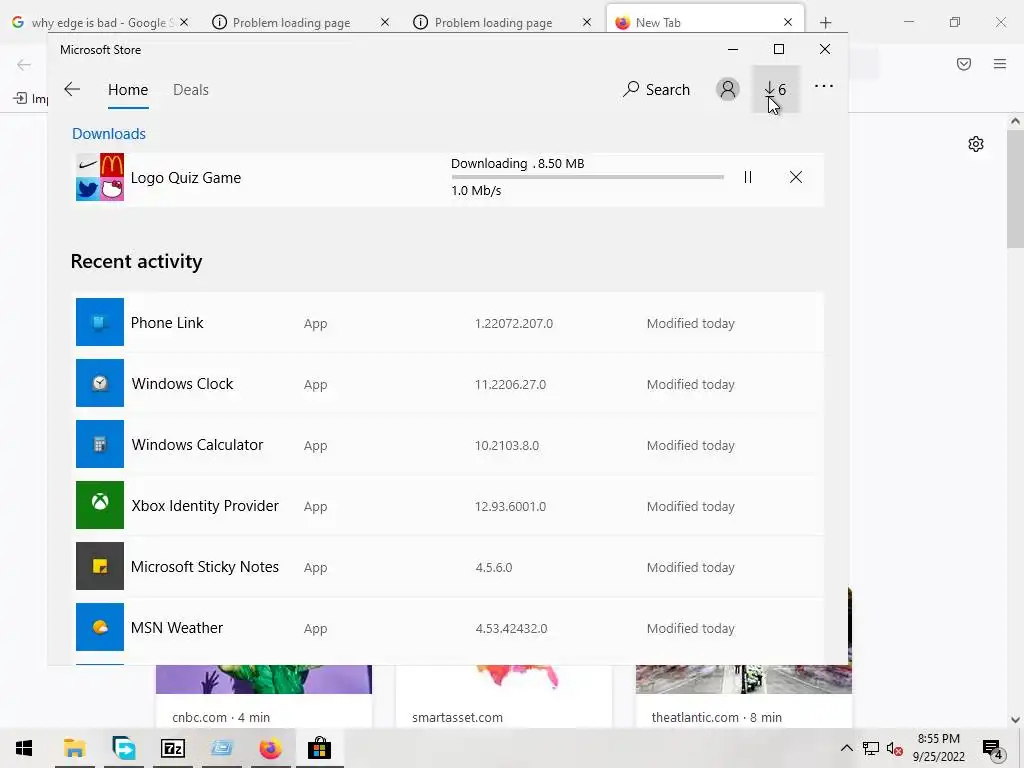Screen dimensions: 1024x768
Task: Click version 4.5.6.0 text
Action: point(494,568)
